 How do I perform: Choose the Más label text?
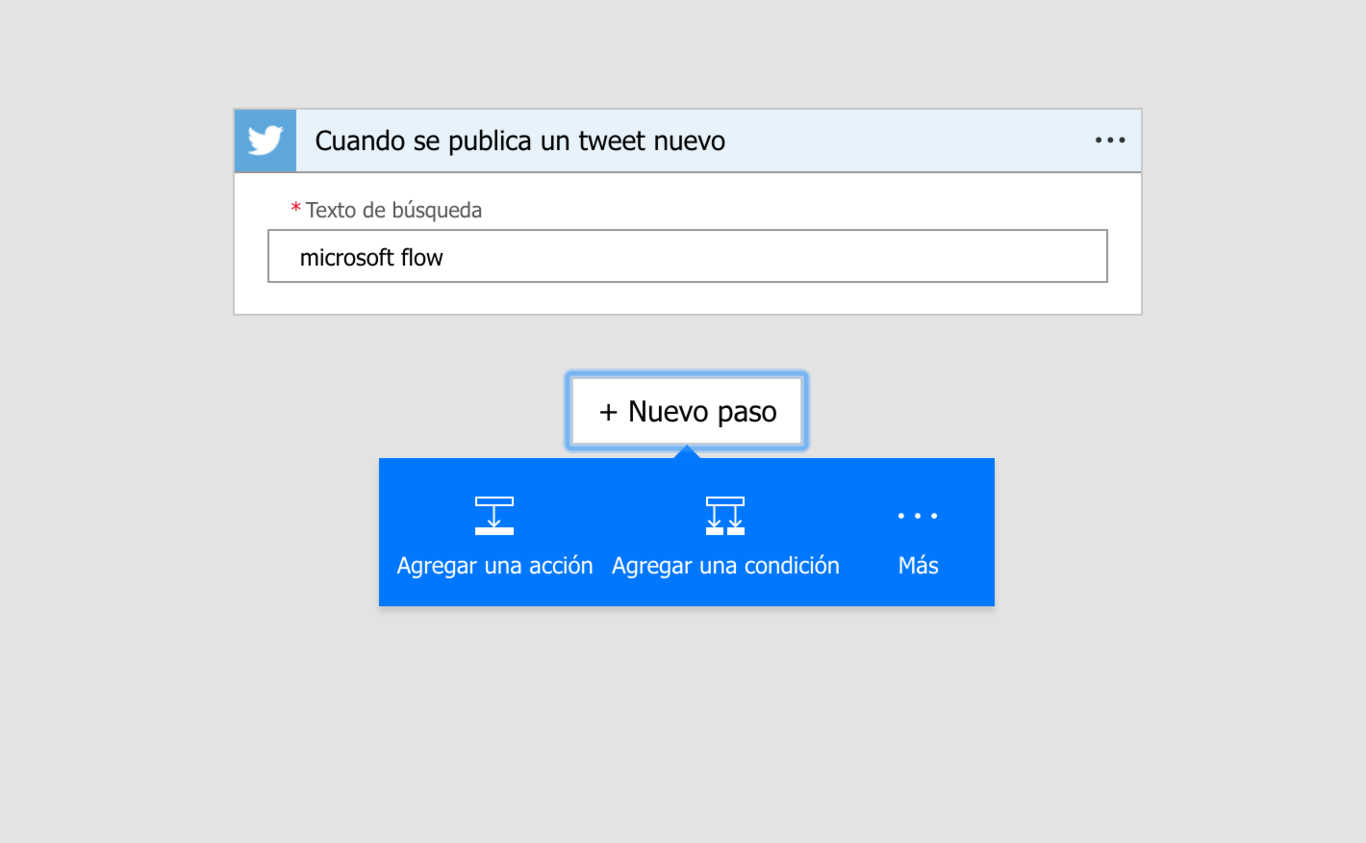pos(918,566)
